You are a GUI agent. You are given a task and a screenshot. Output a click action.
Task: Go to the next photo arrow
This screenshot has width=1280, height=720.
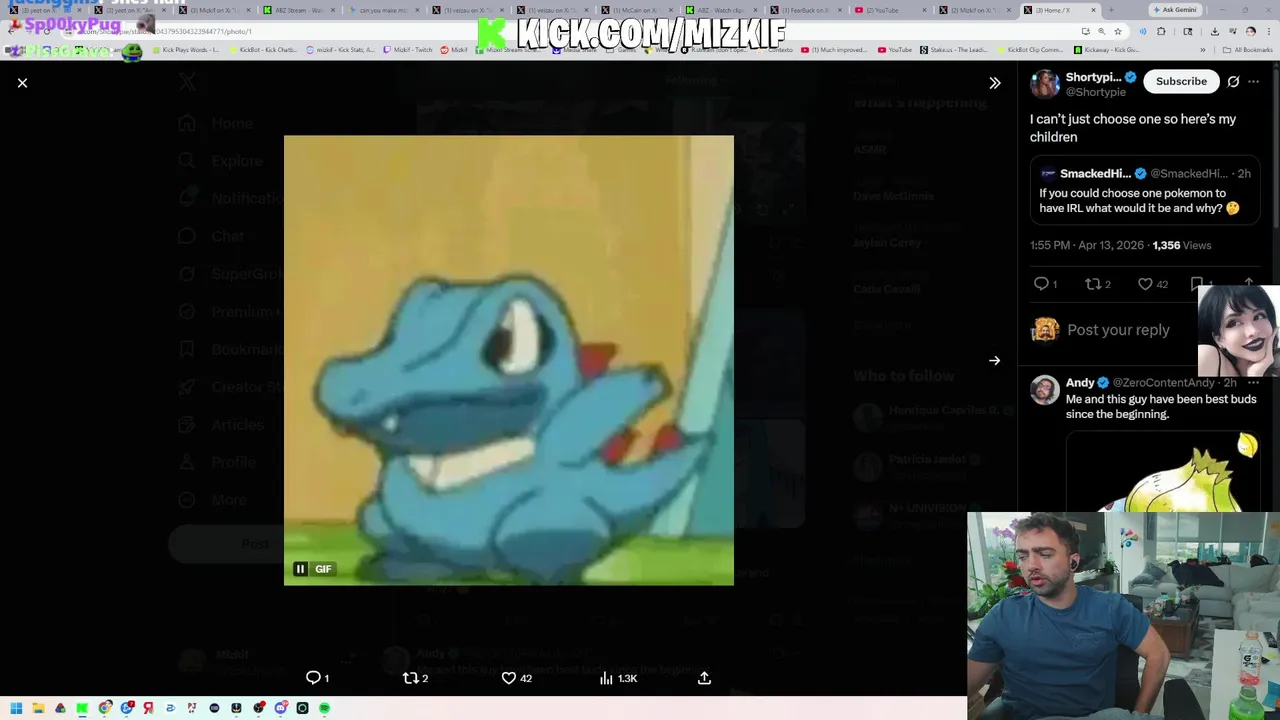(994, 361)
